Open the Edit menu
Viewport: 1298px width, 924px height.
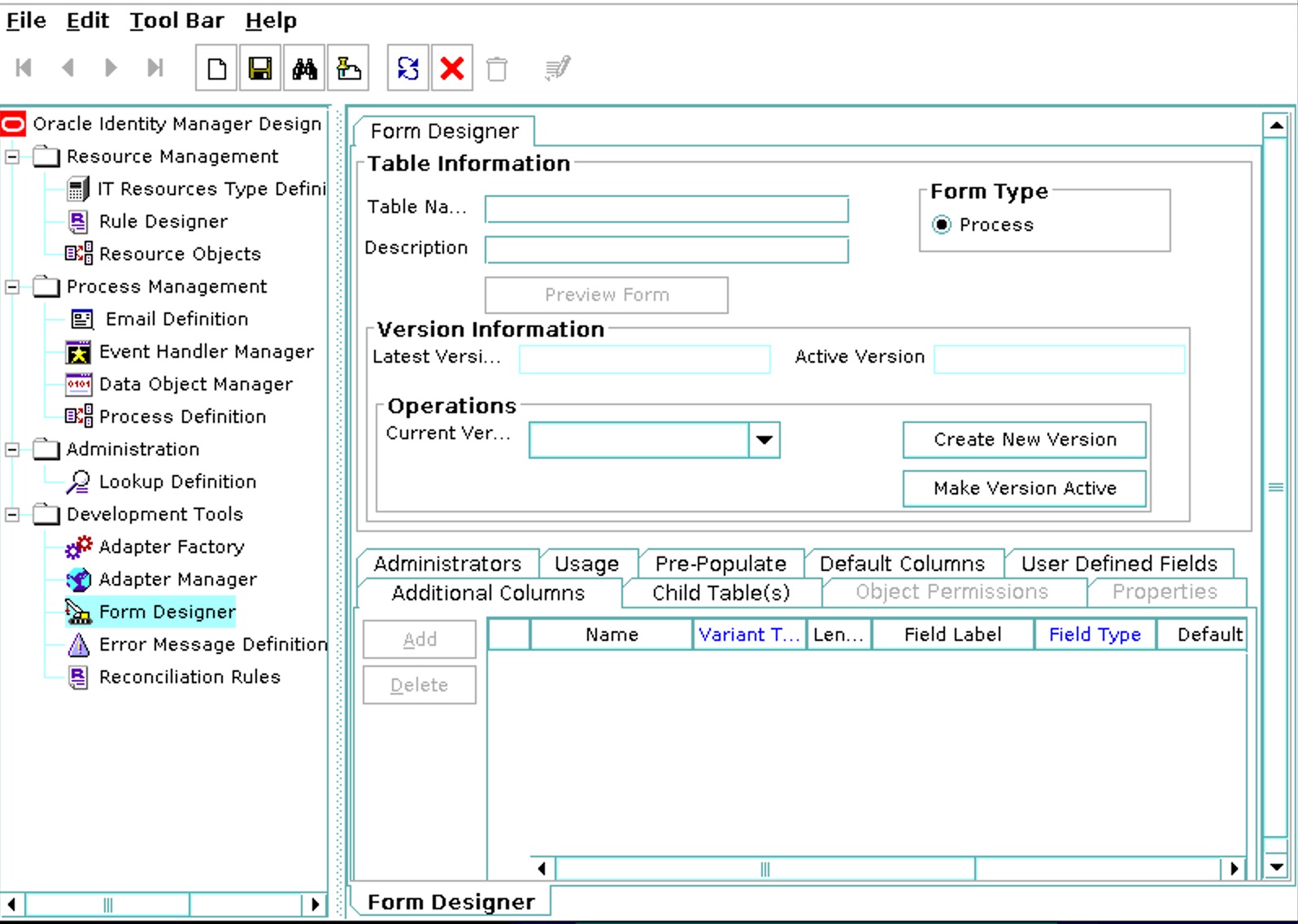(87, 20)
